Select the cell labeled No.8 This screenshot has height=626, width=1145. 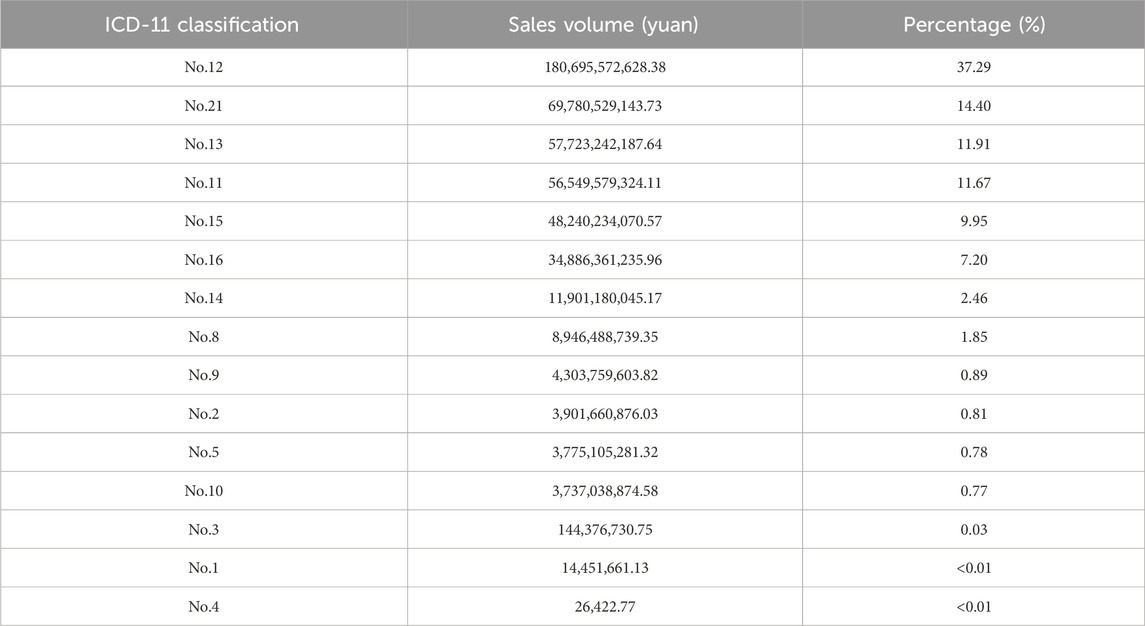[x=204, y=337]
